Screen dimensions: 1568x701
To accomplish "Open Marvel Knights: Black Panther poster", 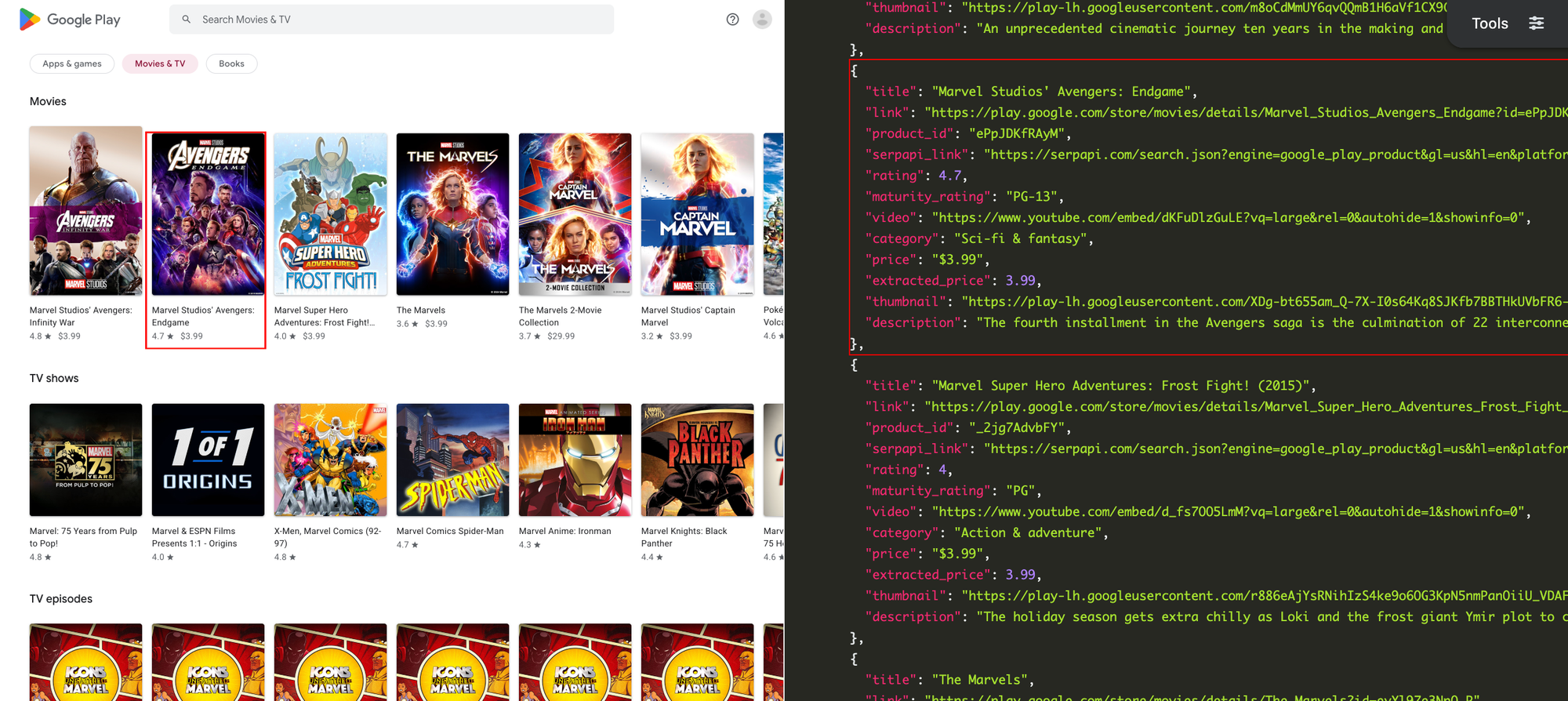I will point(698,460).
